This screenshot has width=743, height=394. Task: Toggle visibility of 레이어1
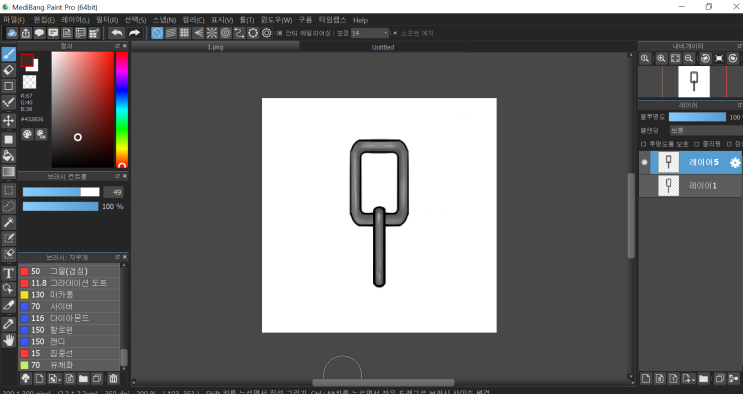coord(644,185)
